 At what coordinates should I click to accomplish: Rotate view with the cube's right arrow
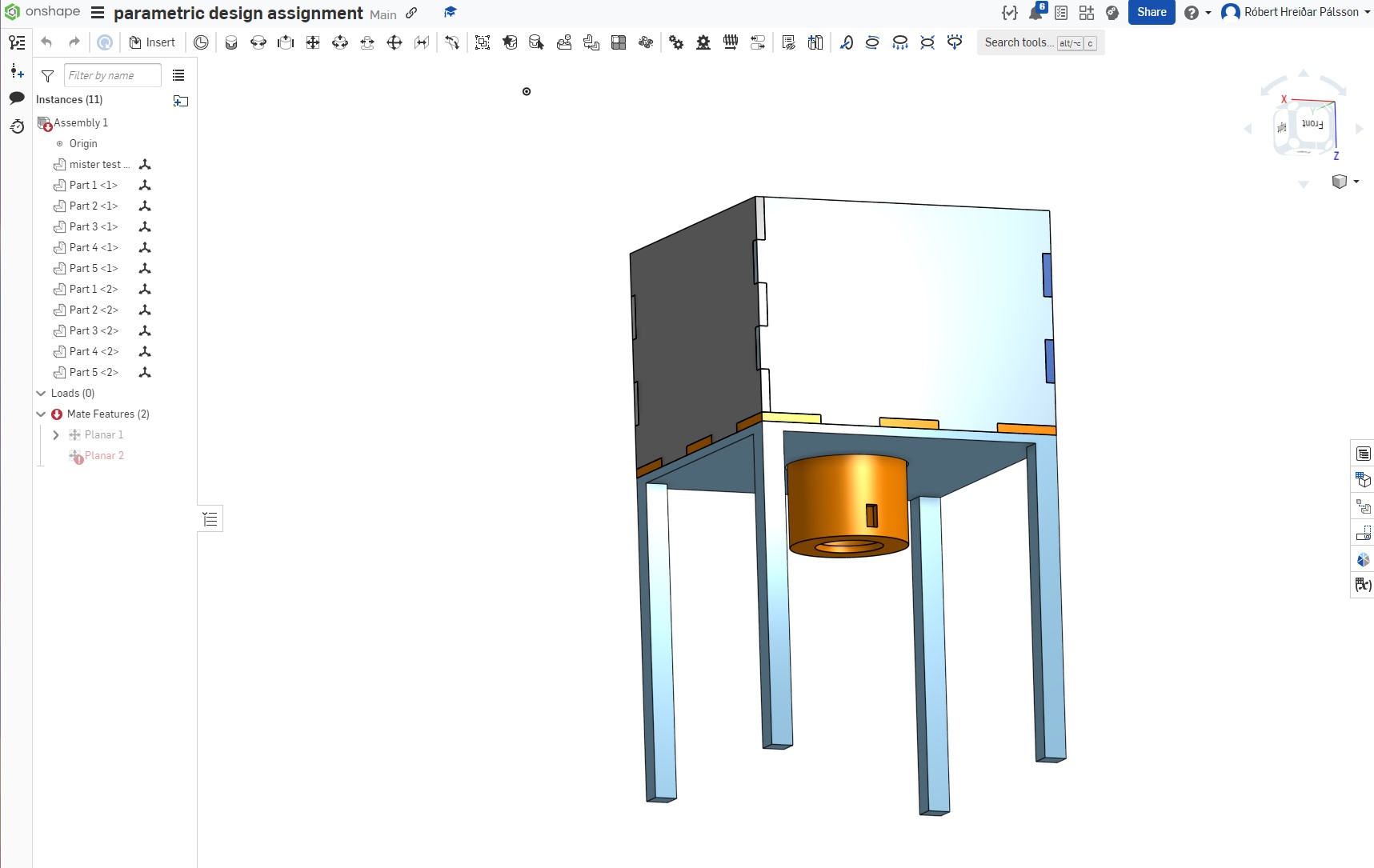1359,128
